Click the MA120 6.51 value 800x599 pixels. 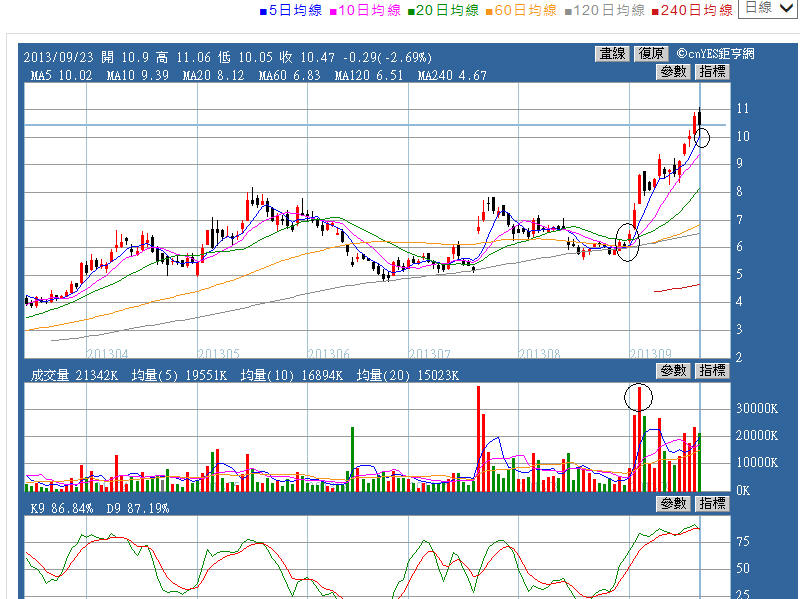(x=368, y=76)
